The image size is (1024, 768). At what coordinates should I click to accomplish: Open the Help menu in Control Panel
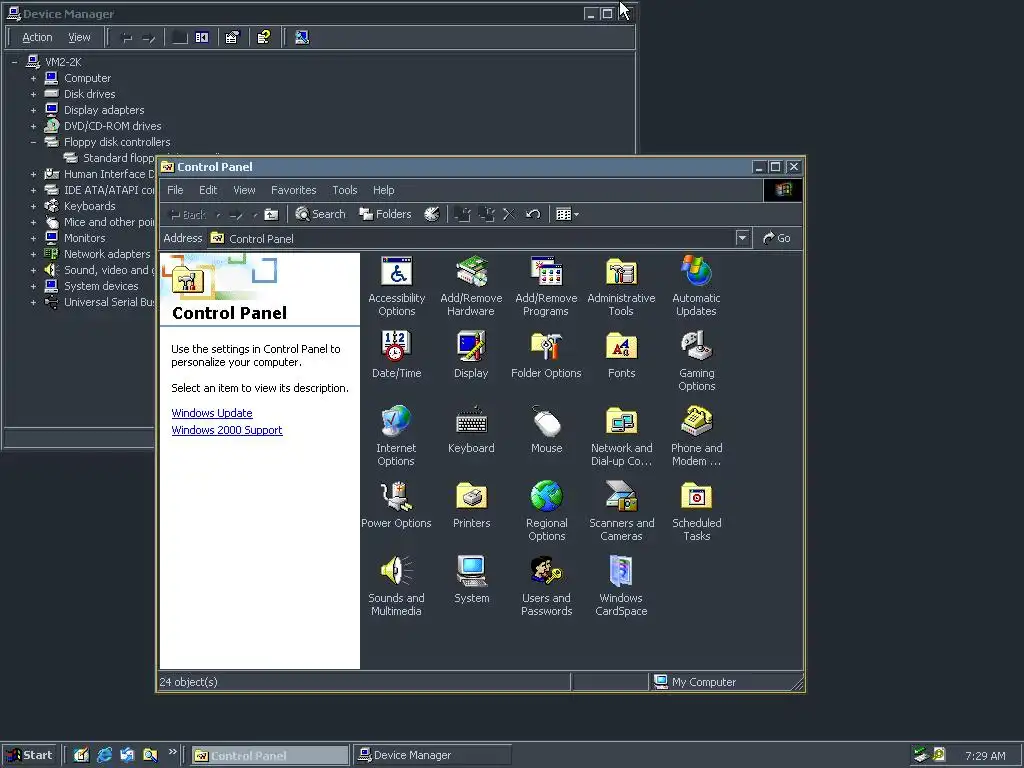[x=383, y=190]
